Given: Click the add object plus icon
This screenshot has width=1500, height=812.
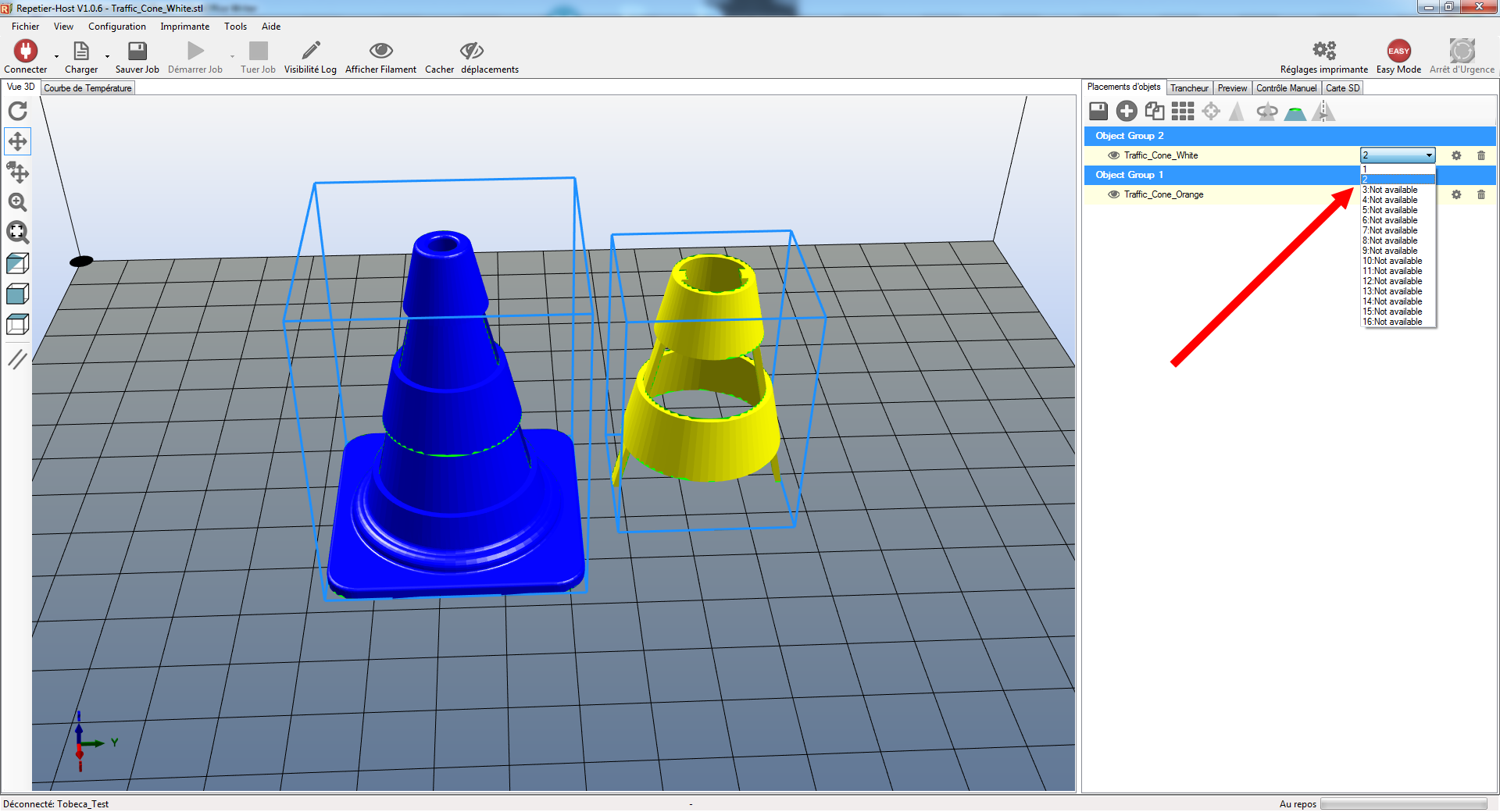Looking at the screenshot, I should coord(1126,112).
